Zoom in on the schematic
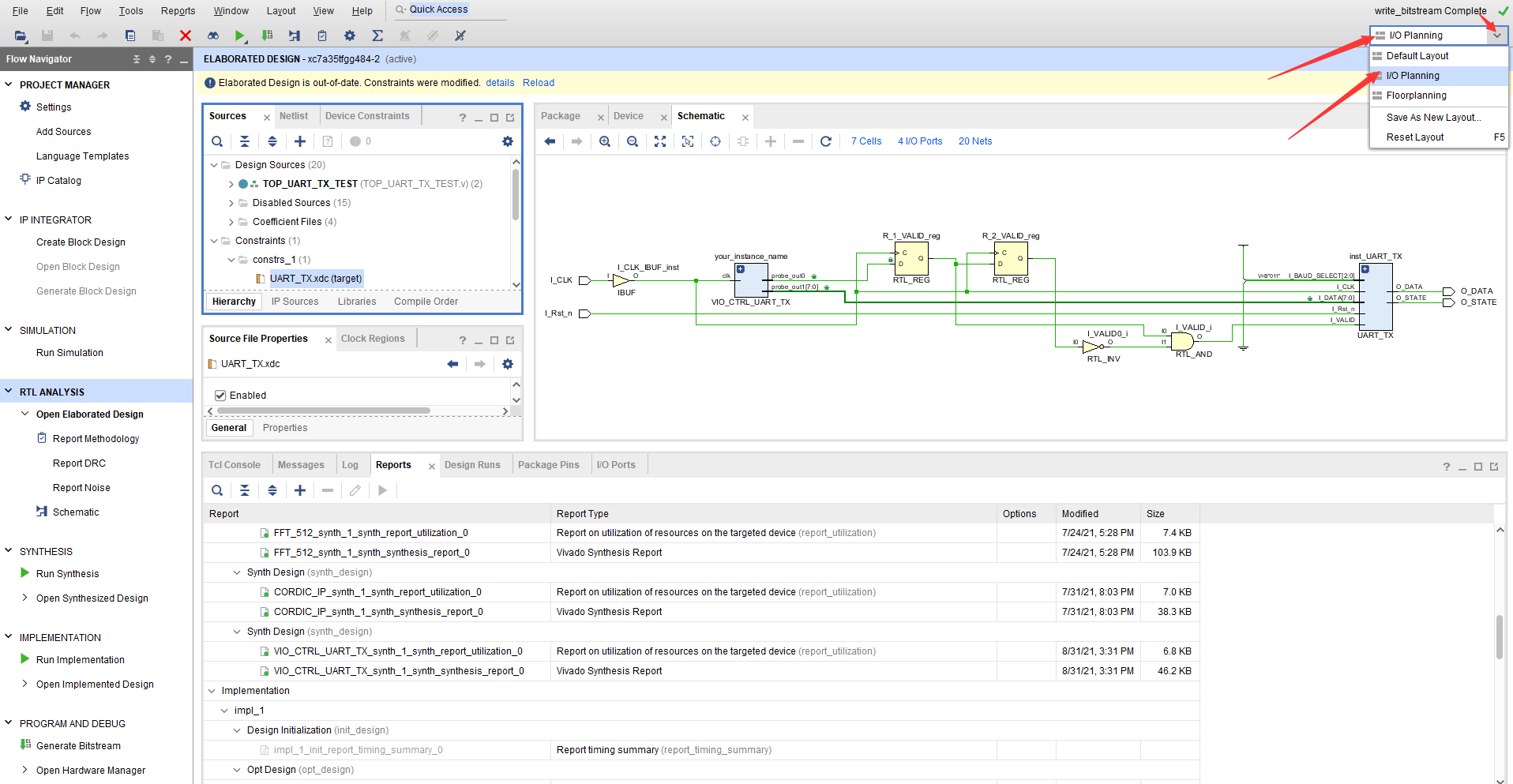1513x784 pixels. point(605,141)
